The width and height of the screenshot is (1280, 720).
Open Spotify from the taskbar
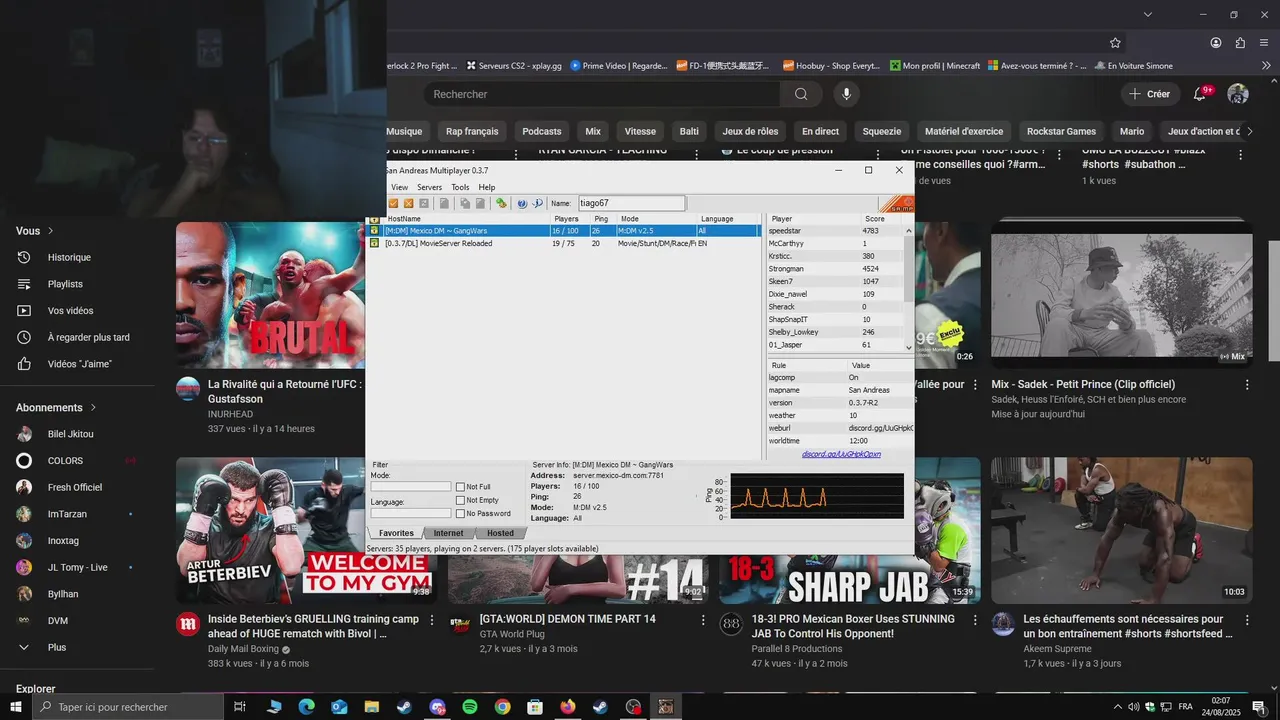coord(470,707)
